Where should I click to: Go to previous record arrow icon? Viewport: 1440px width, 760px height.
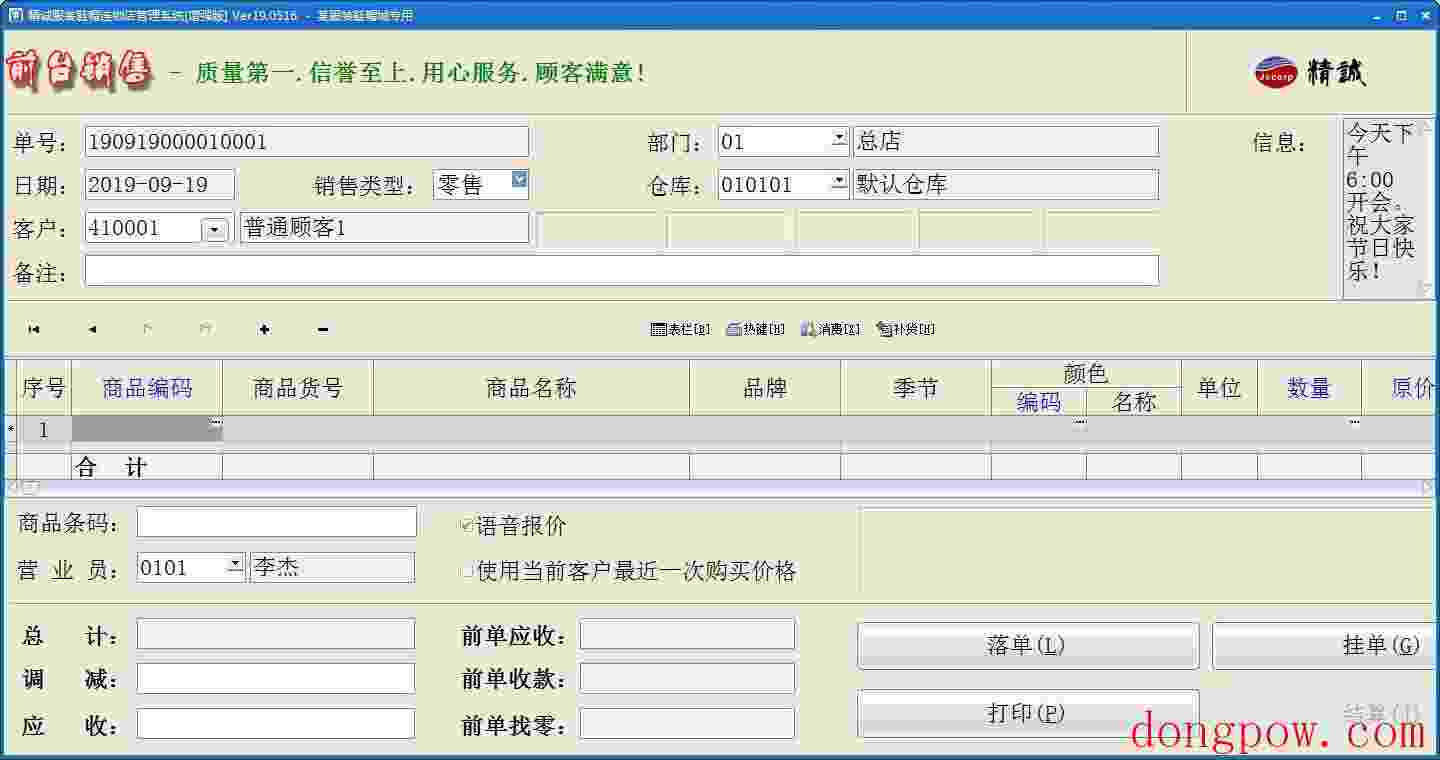[x=92, y=329]
